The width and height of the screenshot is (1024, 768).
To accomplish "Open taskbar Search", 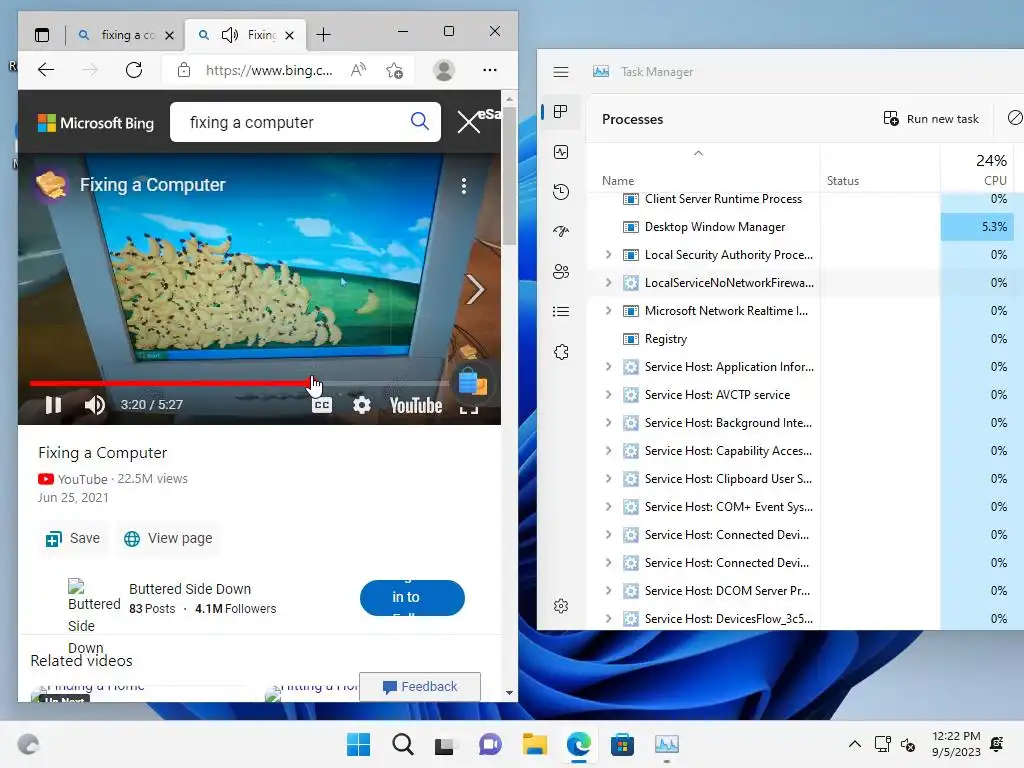I will pos(402,744).
